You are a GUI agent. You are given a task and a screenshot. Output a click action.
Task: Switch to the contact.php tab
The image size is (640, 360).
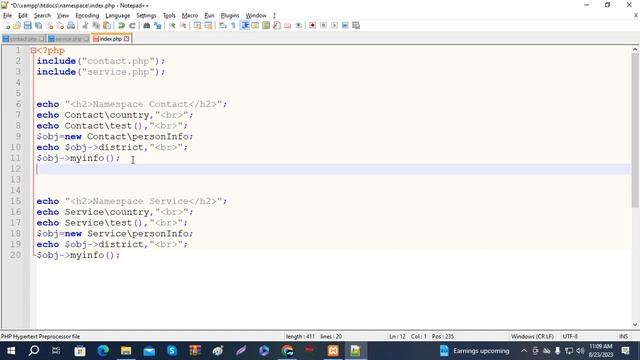(x=23, y=39)
